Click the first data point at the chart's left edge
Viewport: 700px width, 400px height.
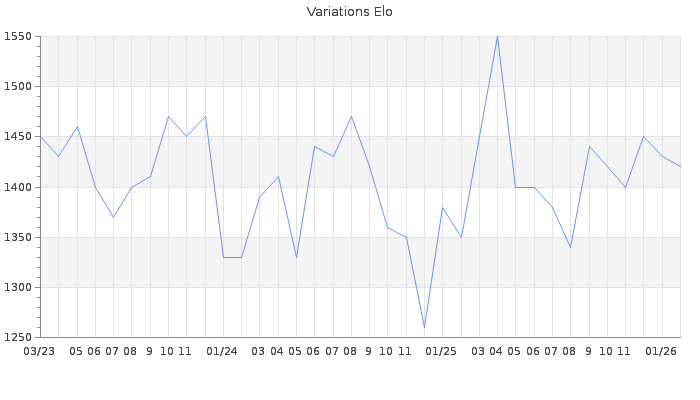click(x=41, y=137)
